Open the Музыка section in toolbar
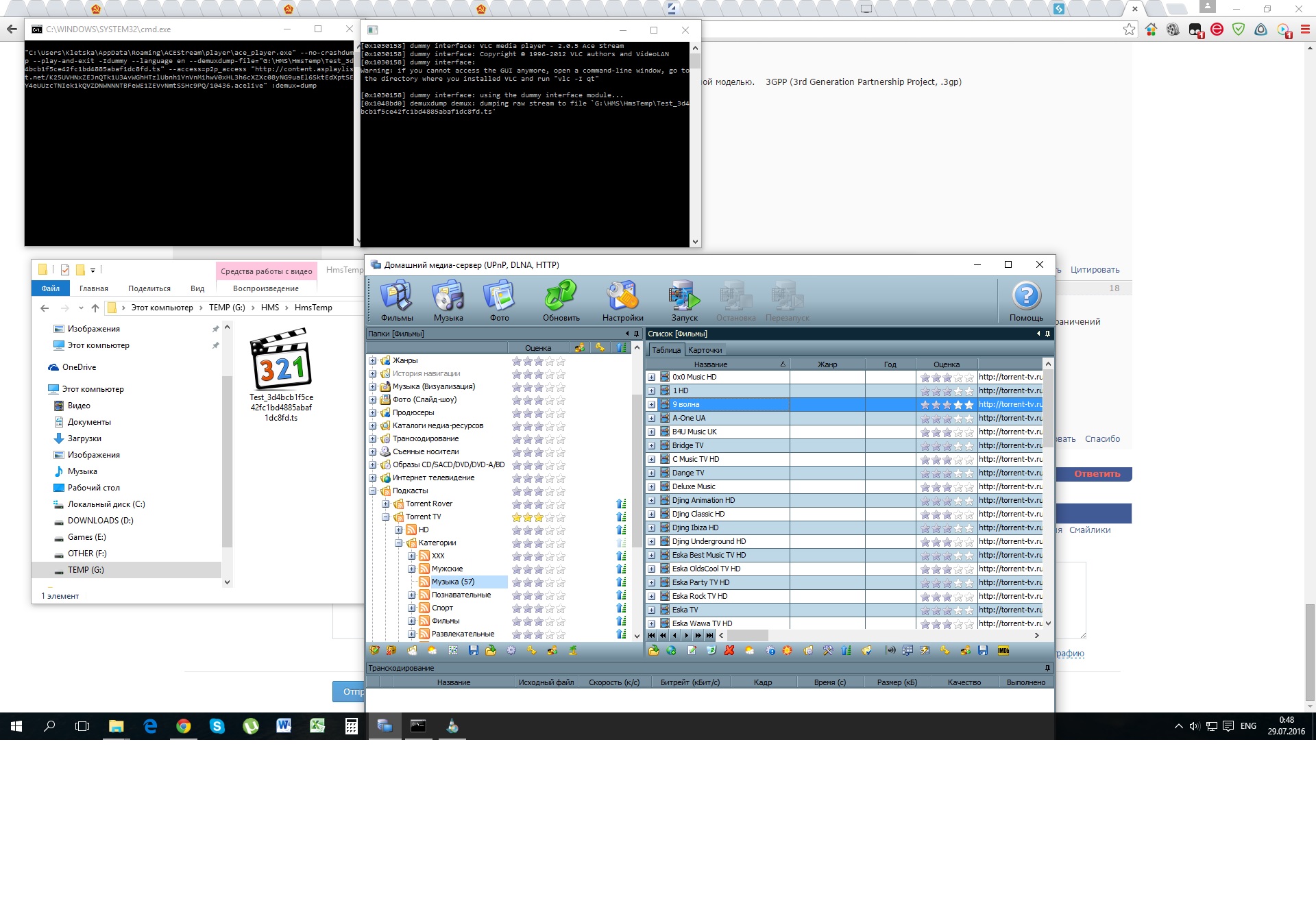Viewport: 1316px width, 918px height. [x=448, y=300]
